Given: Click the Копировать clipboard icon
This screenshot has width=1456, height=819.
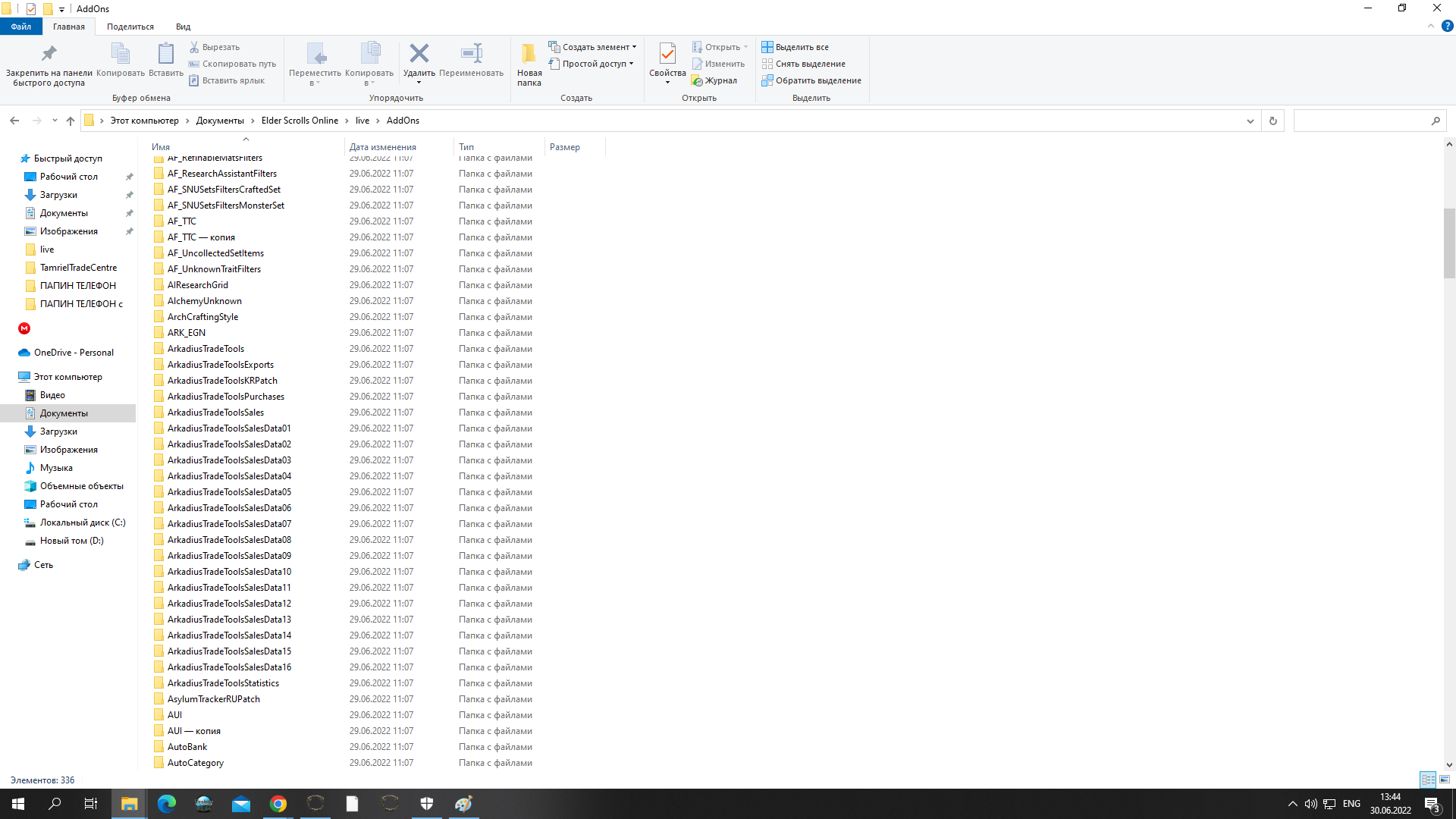Looking at the screenshot, I should 121,54.
